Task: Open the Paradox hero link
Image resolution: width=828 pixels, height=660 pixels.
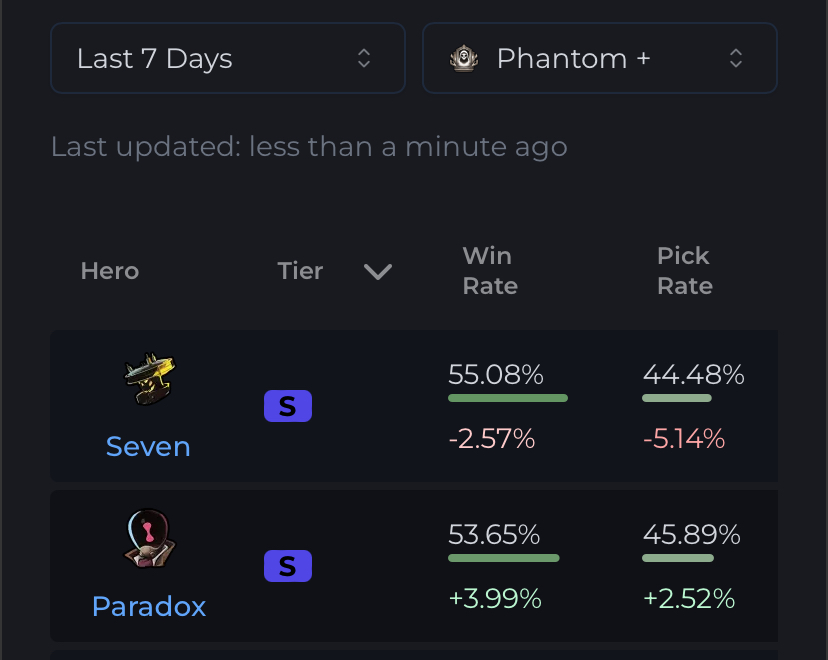Action: click(149, 606)
